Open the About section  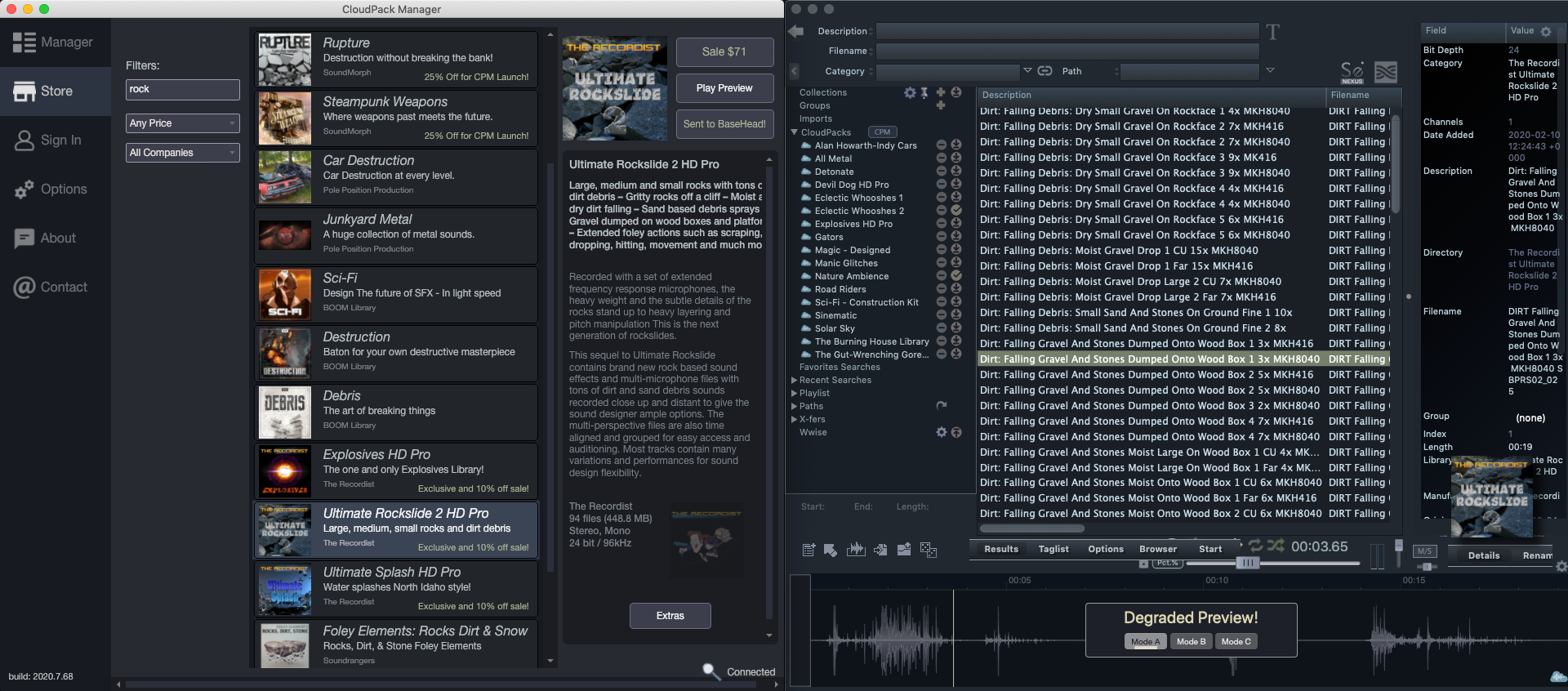coord(55,239)
